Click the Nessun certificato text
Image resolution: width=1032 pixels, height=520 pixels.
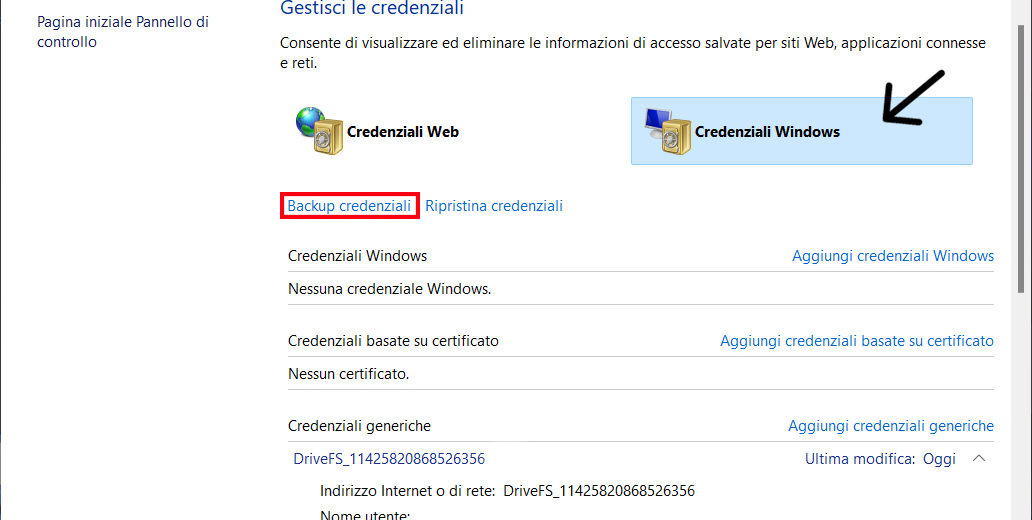point(348,374)
